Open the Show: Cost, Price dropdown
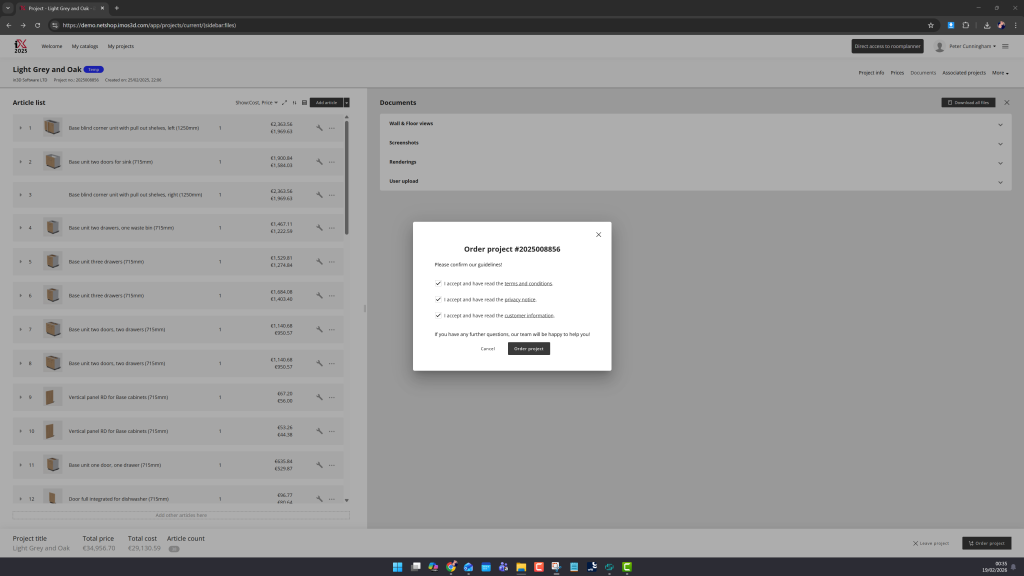1024x576 pixels. [x=255, y=102]
